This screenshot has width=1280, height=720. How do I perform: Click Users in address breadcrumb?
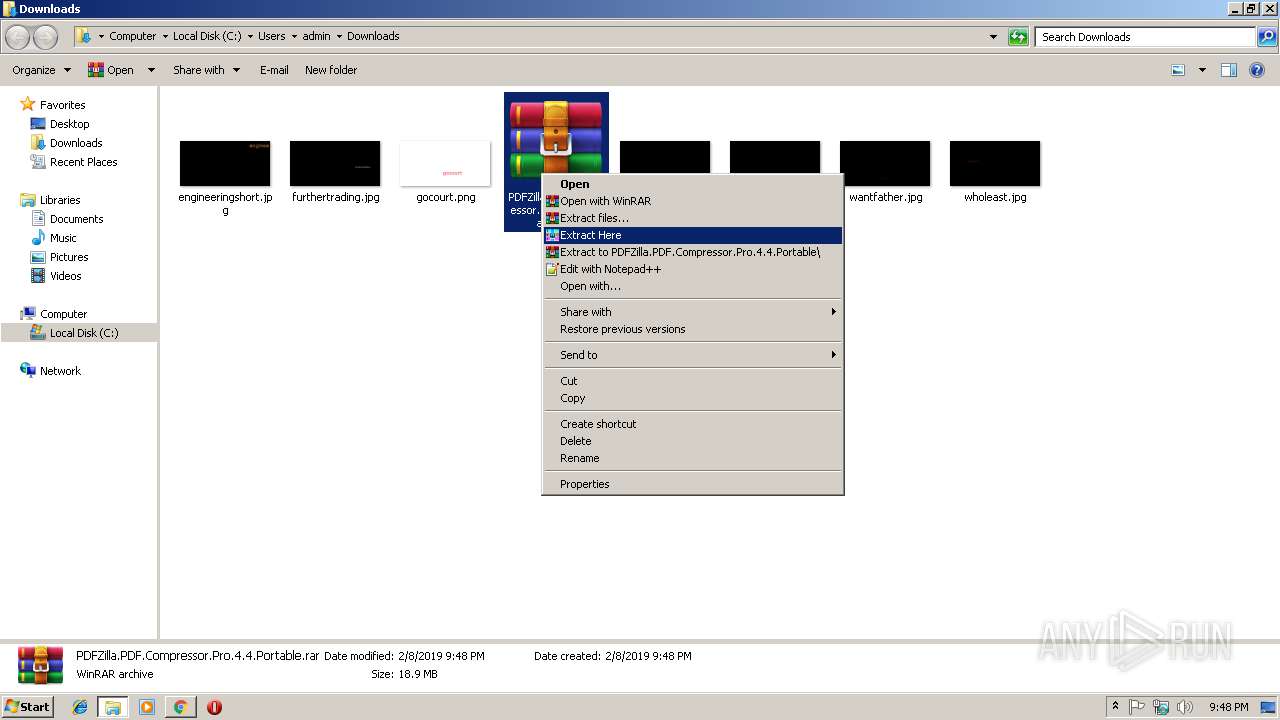[271, 36]
